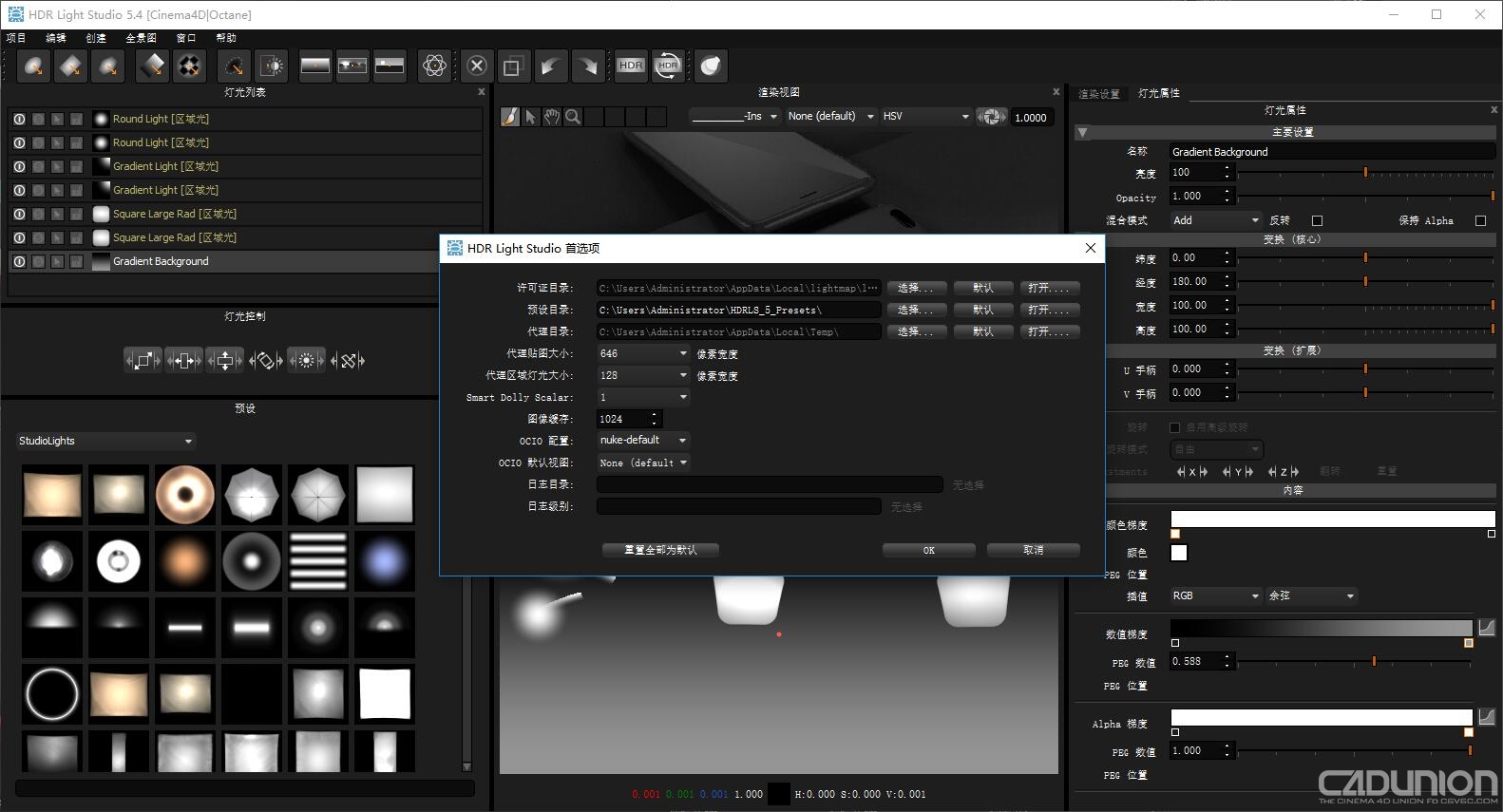The image size is (1503, 812).
Task: Open the 编辑 menu
Action: coord(56,38)
